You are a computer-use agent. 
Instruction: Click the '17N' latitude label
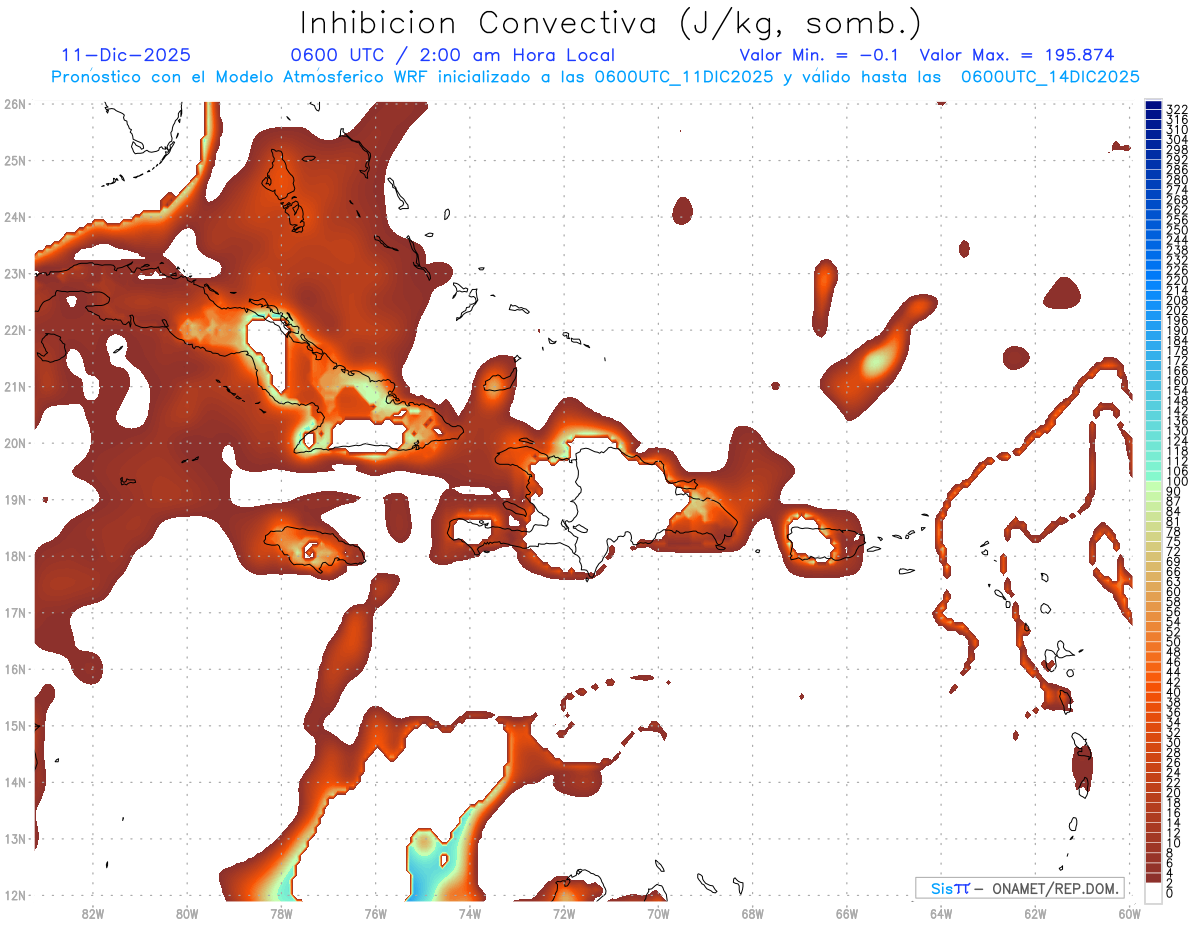15,613
